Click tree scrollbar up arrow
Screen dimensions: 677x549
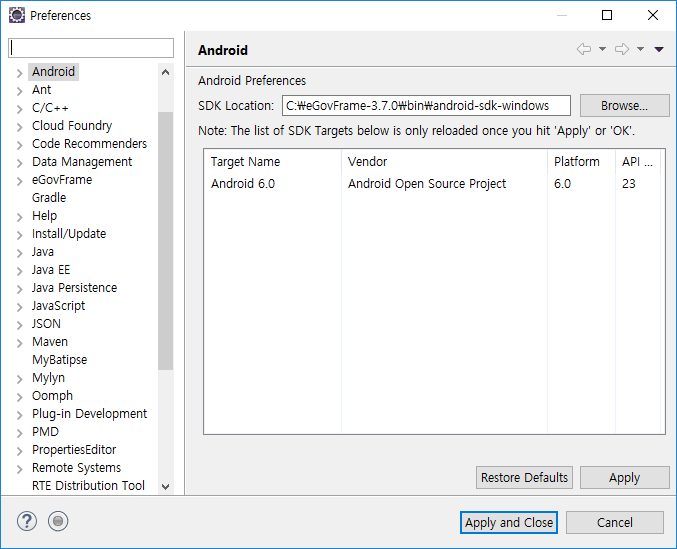tap(165, 72)
